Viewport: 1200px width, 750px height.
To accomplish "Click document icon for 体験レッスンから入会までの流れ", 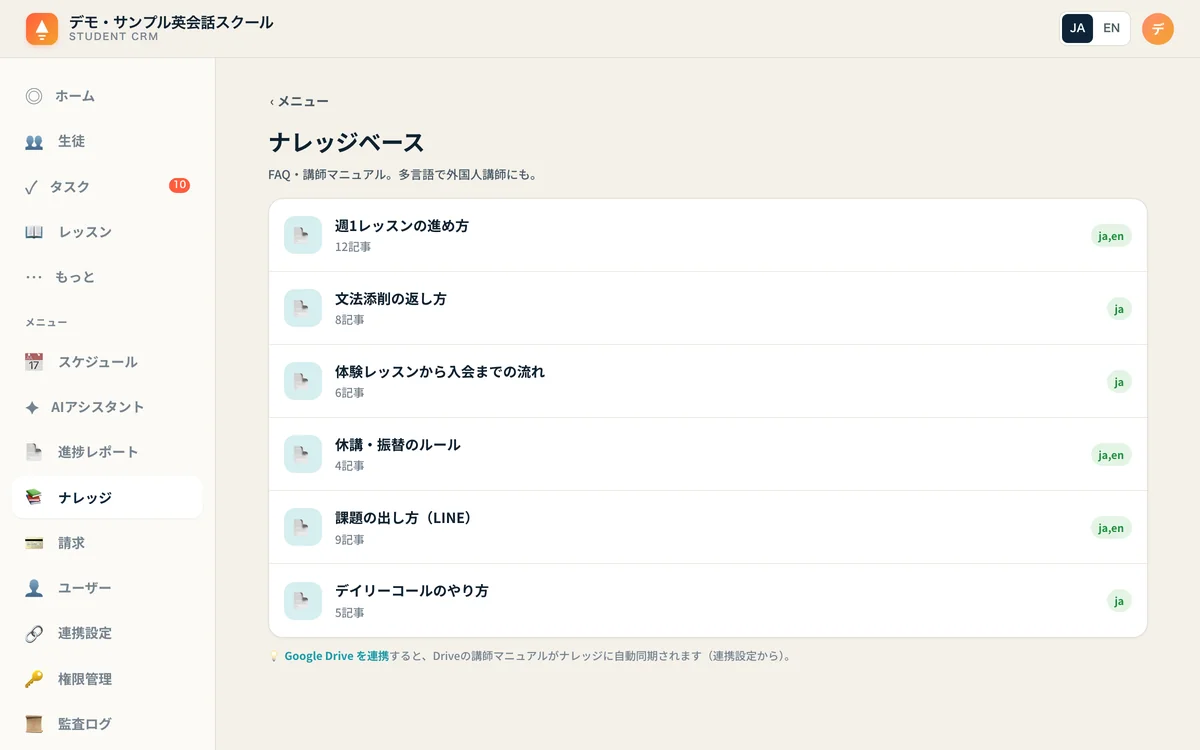I will click(303, 381).
